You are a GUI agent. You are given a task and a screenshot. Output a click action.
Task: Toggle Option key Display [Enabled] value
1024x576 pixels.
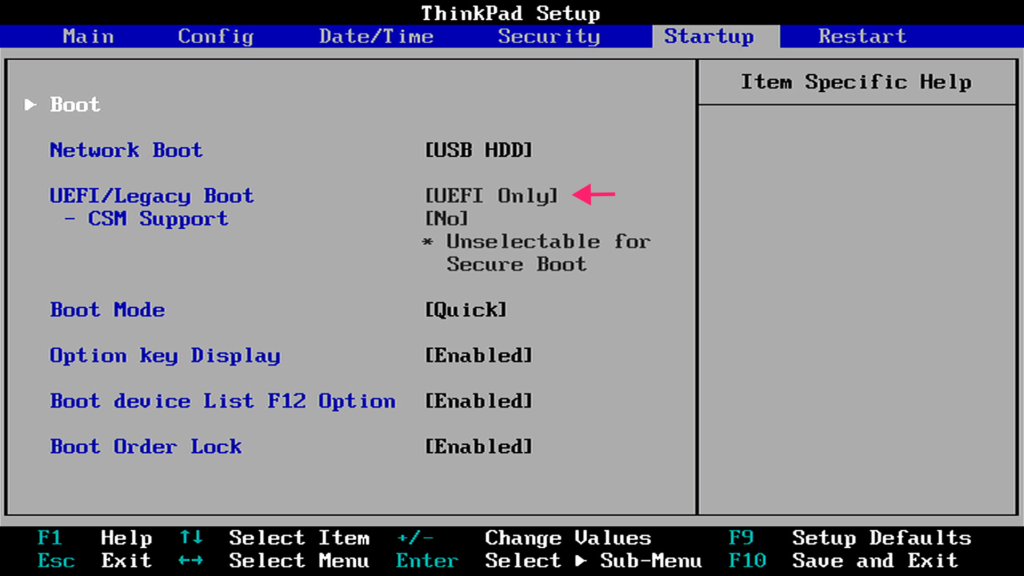479,355
